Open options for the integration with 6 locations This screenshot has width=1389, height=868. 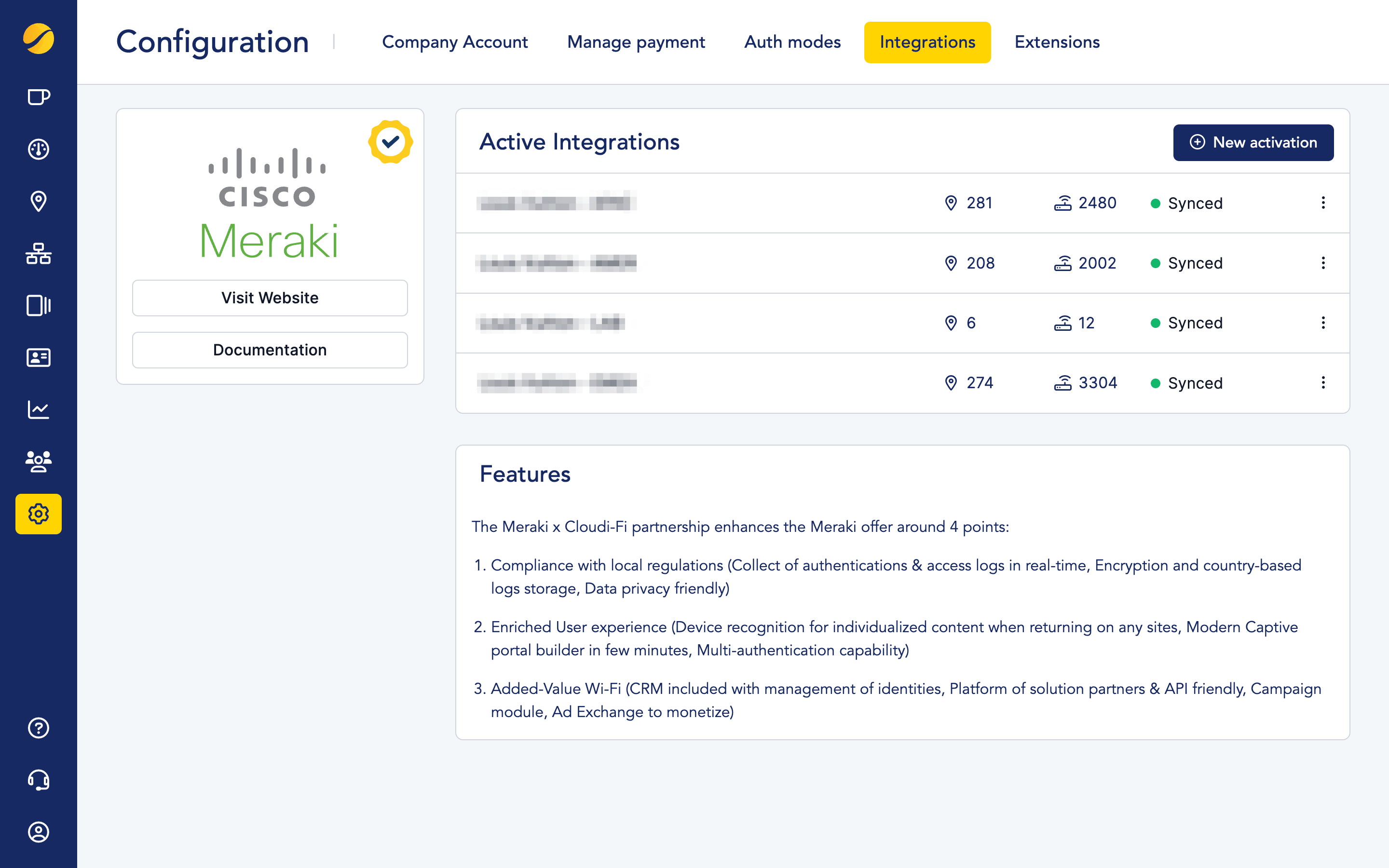pos(1323,323)
